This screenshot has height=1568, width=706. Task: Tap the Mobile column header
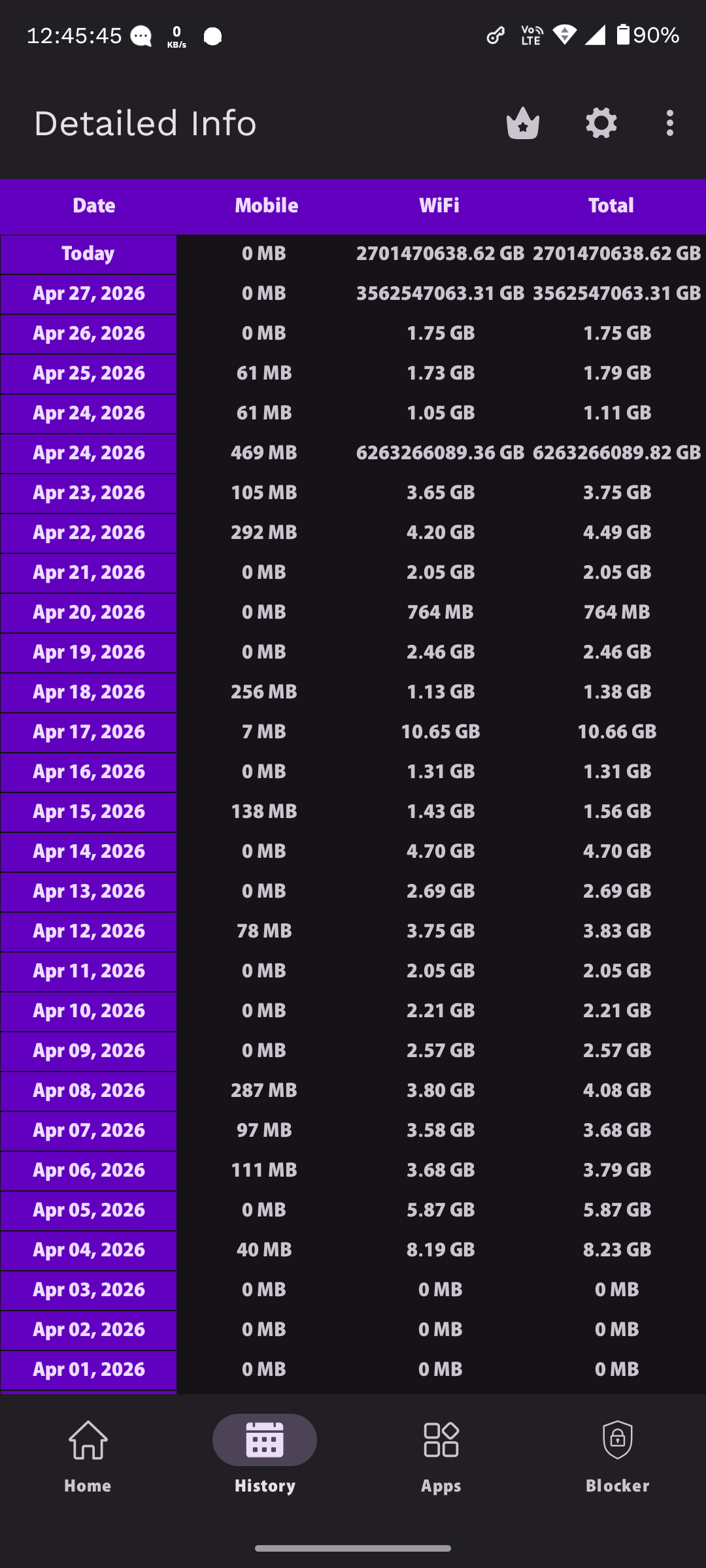(x=267, y=206)
